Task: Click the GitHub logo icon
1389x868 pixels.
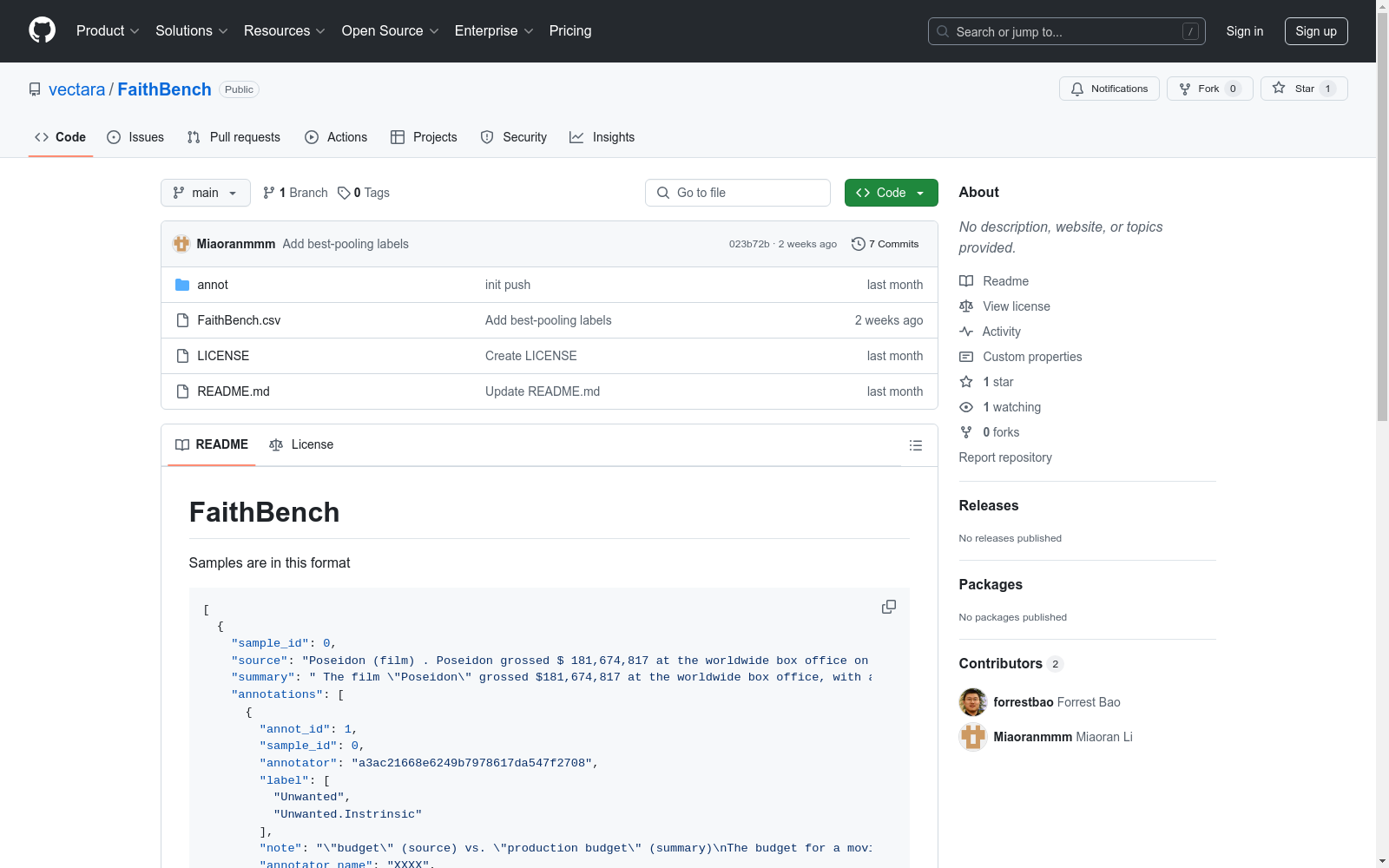Action: [x=42, y=30]
